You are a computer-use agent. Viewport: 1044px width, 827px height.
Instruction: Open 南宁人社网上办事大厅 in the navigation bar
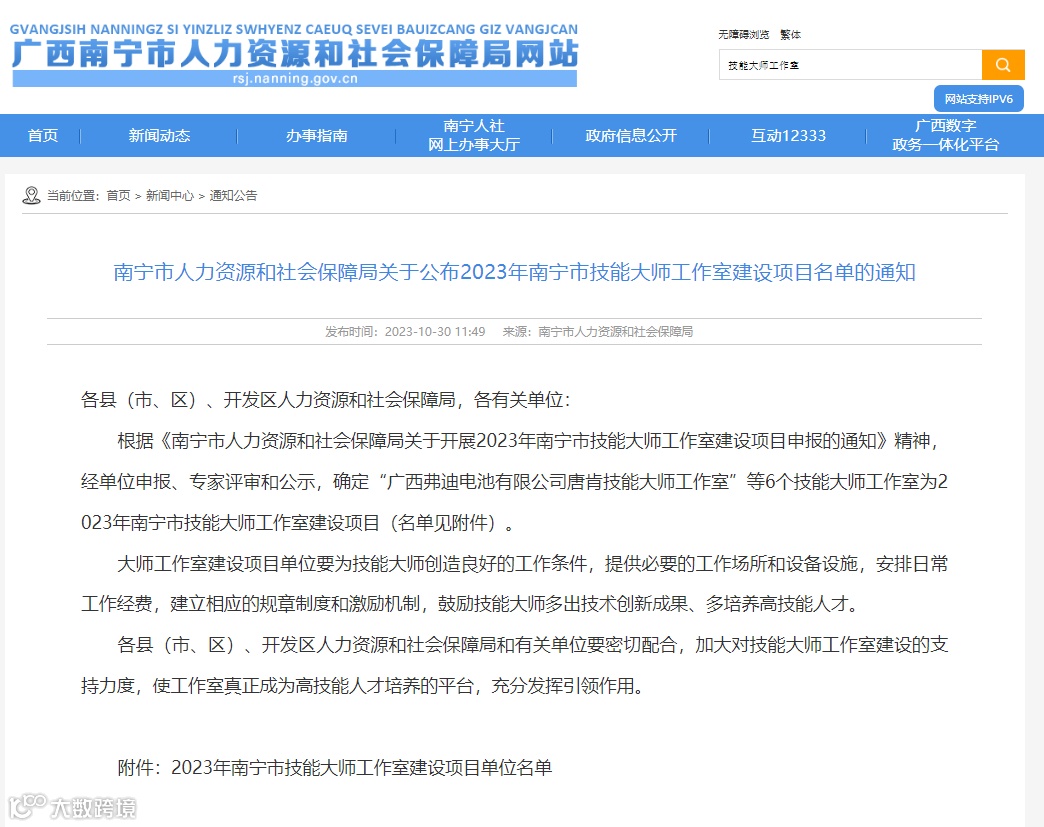coord(473,135)
